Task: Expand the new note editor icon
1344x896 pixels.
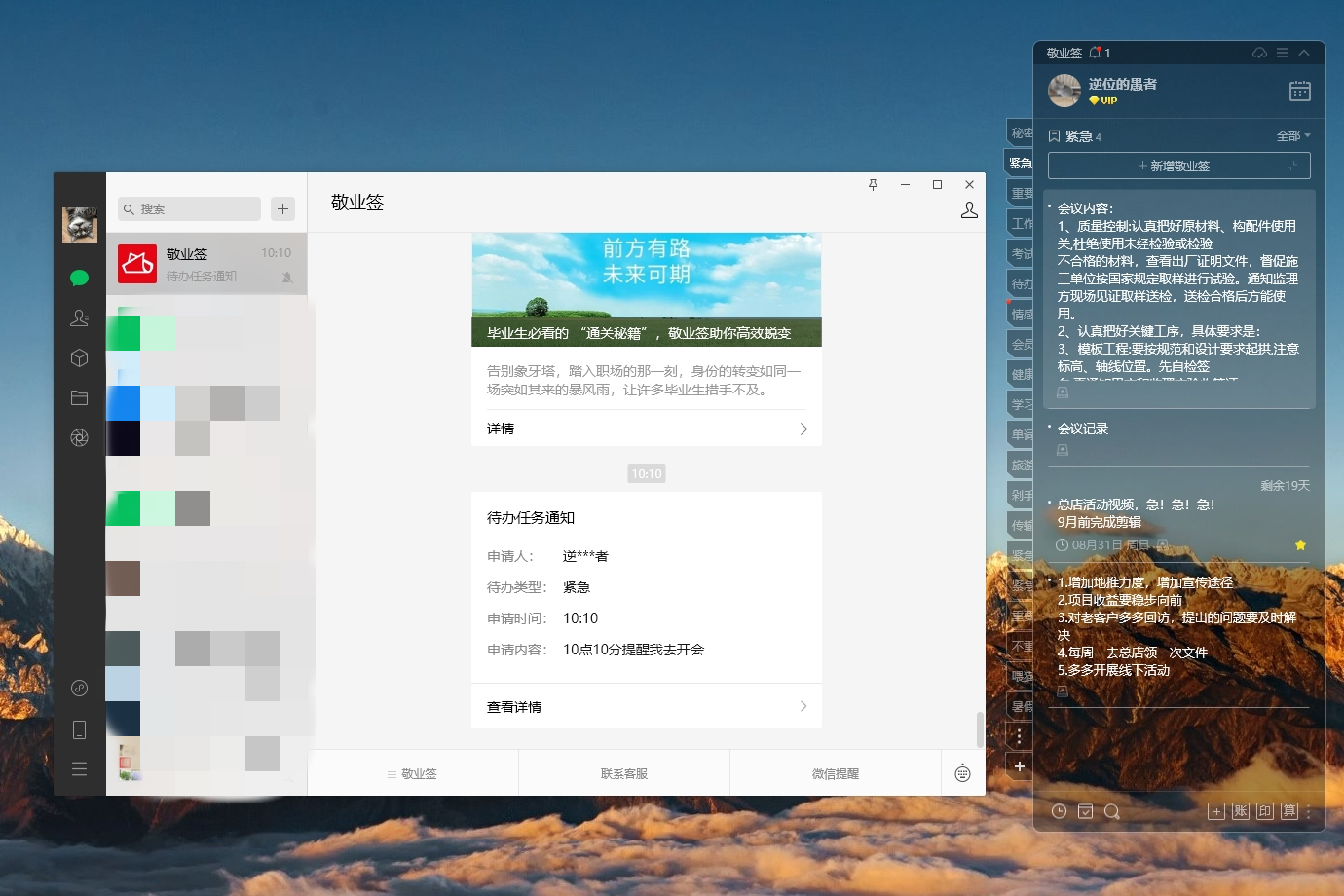Action: pos(1292,166)
